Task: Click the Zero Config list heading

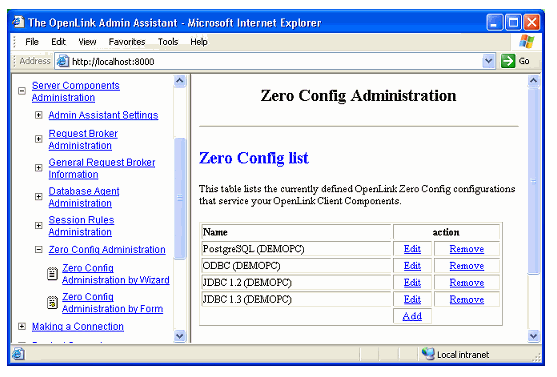Action: tap(254, 158)
